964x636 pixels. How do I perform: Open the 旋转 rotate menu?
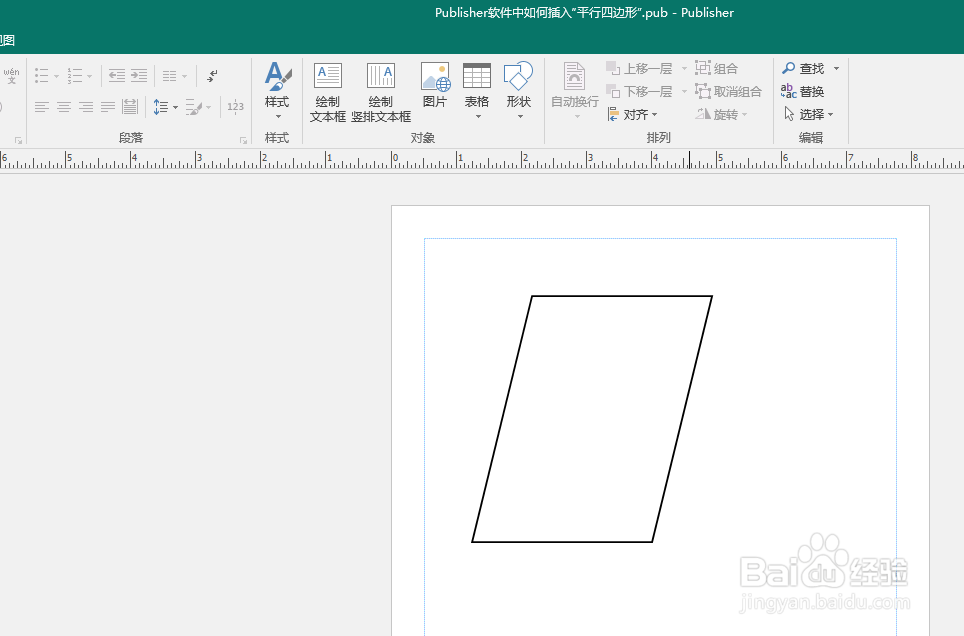coord(722,114)
